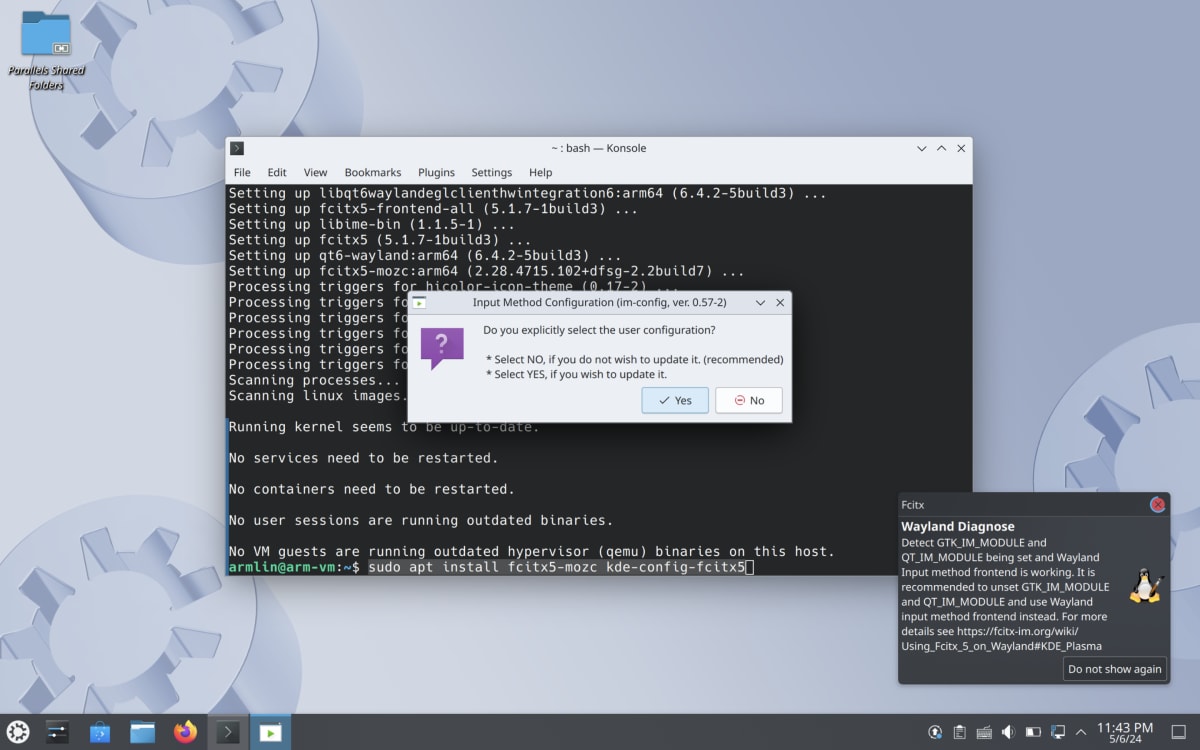Select the im-config task in taskbar
Image resolution: width=1200 pixels, height=750 pixels.
tap(270, 732)
